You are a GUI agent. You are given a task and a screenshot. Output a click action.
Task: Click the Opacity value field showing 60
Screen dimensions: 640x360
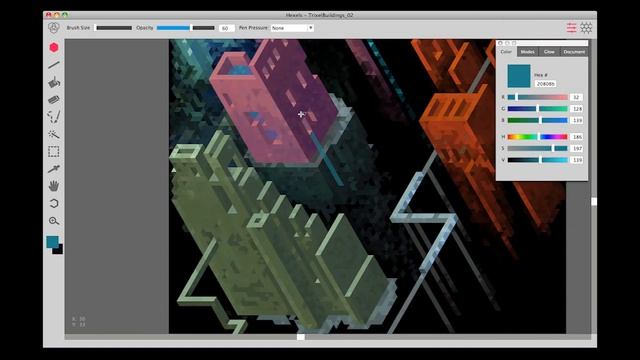tap(227, 28)
